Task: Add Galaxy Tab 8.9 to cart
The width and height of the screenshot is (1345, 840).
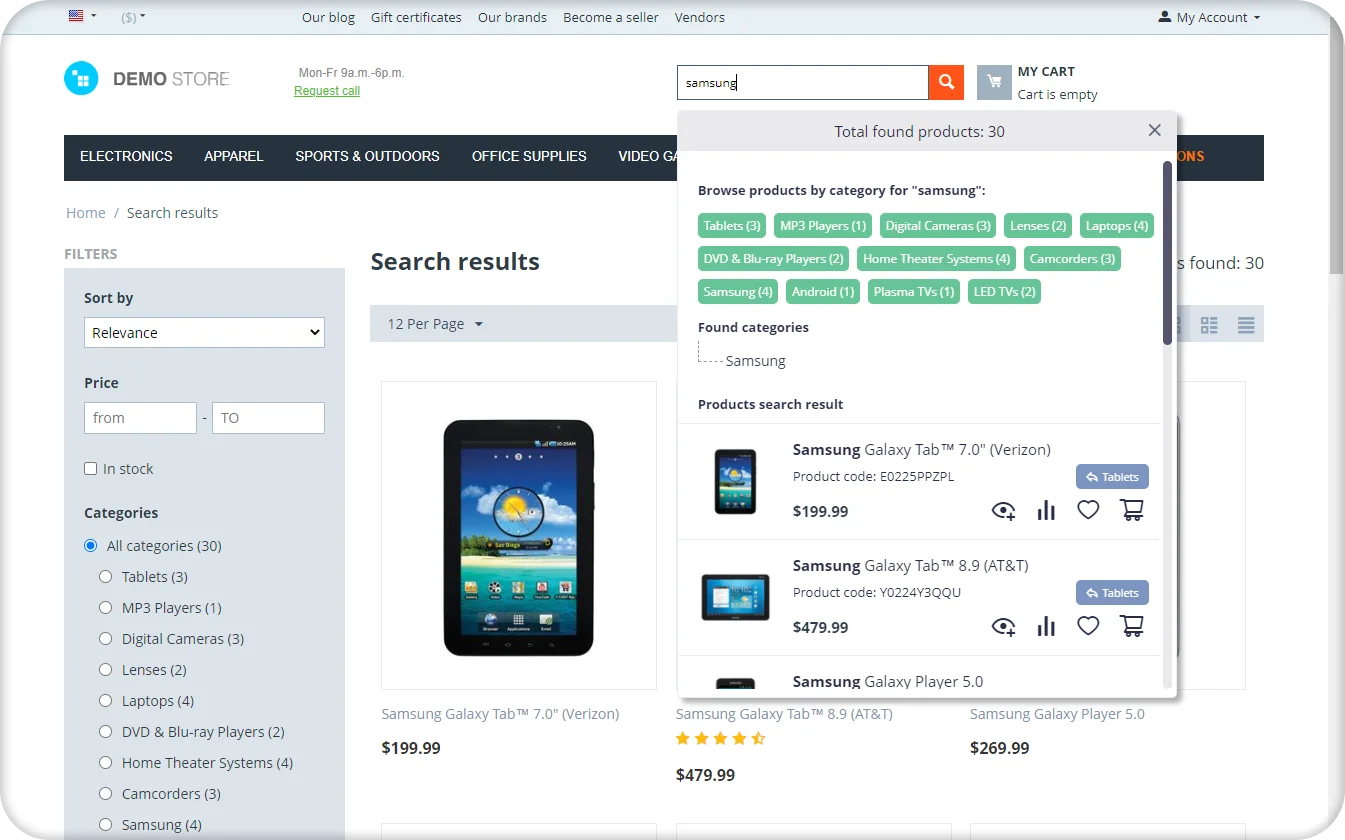Action: point(1132,626)
